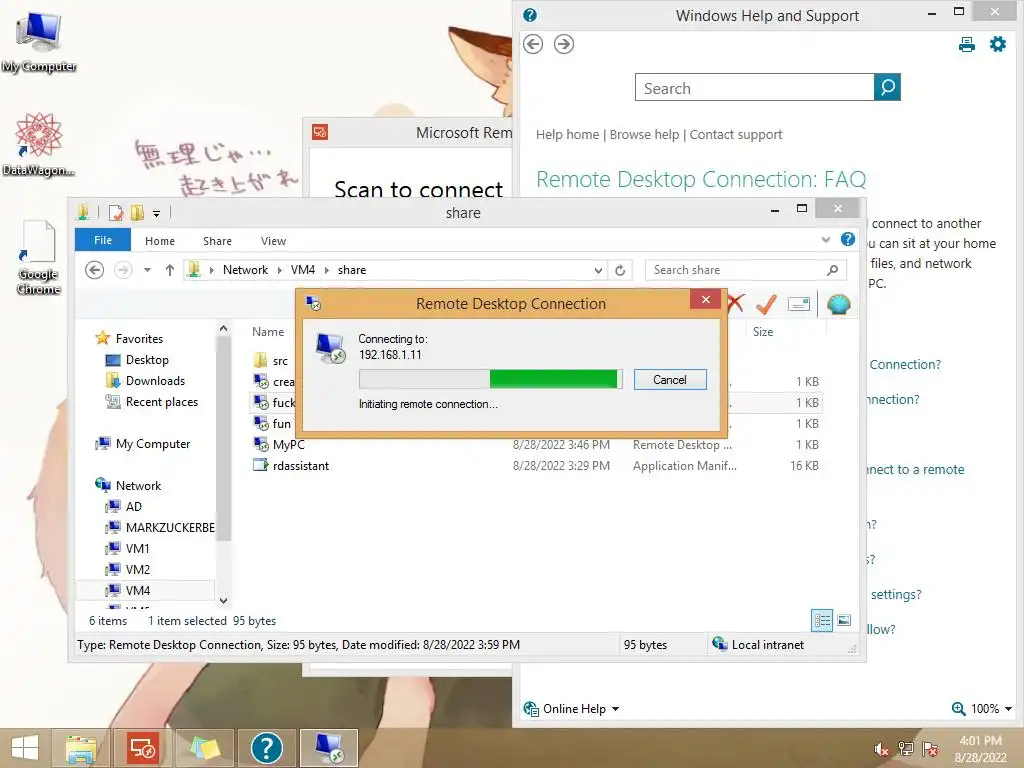Open the Help home link

tap(567, 135)
